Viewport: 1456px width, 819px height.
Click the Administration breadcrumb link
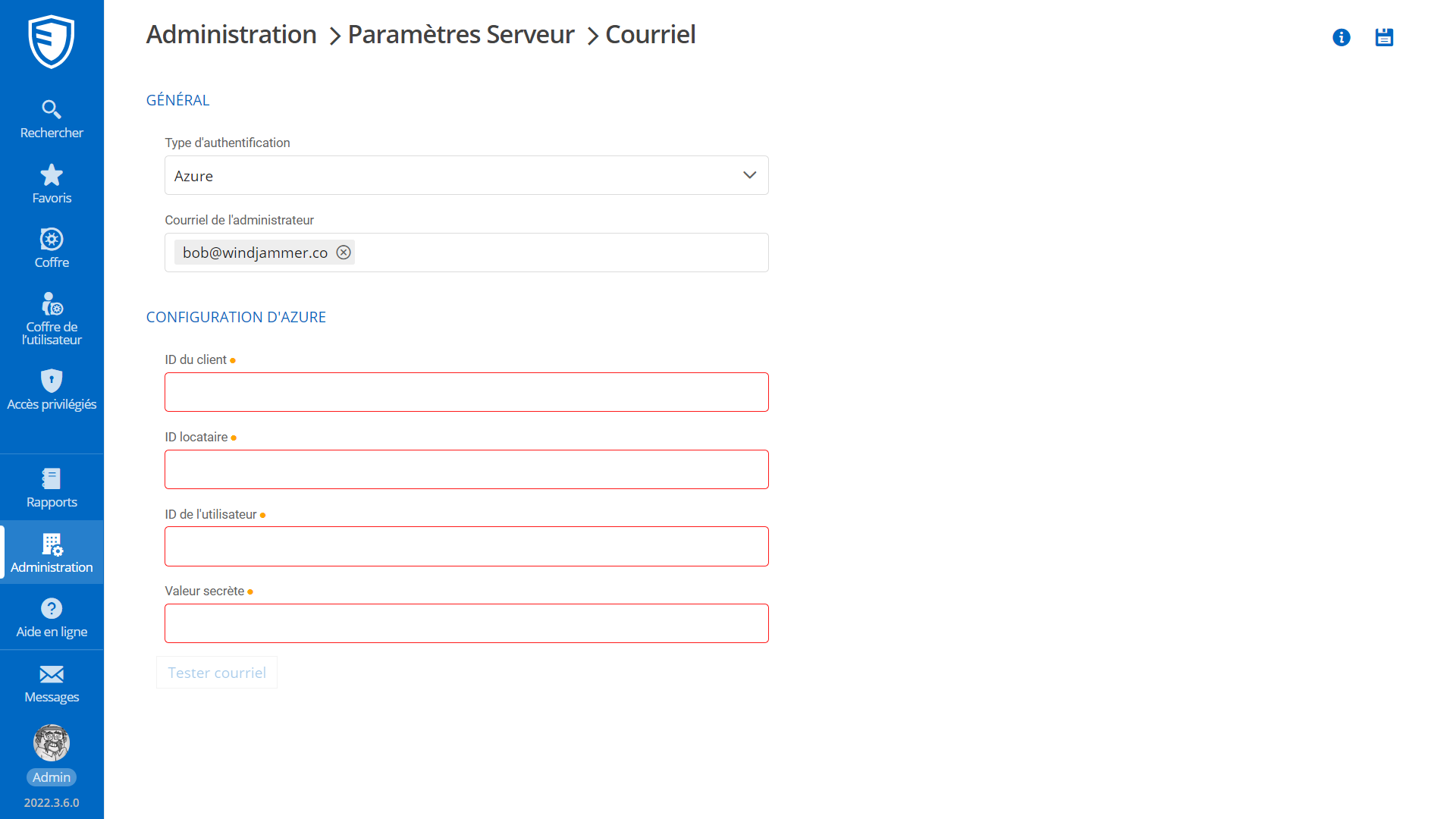click(x=231, y=35)
